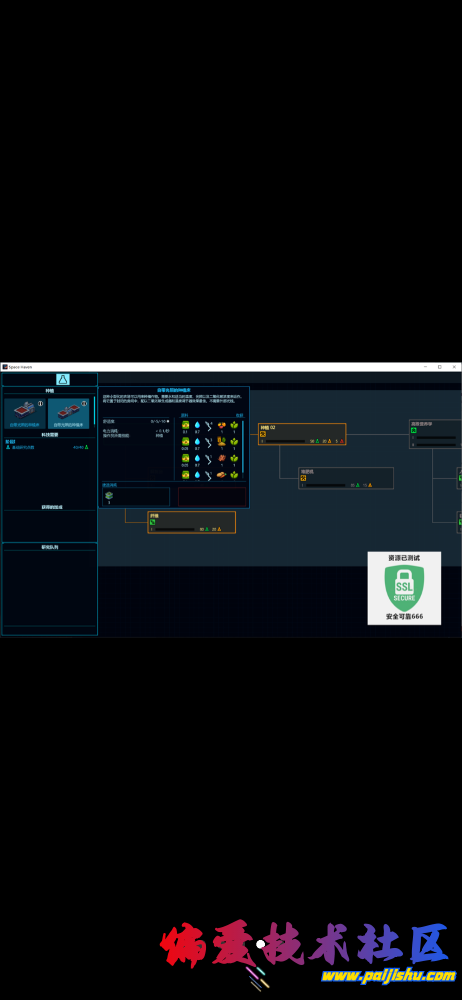Click fruit product icon in first recipe row

221,425
